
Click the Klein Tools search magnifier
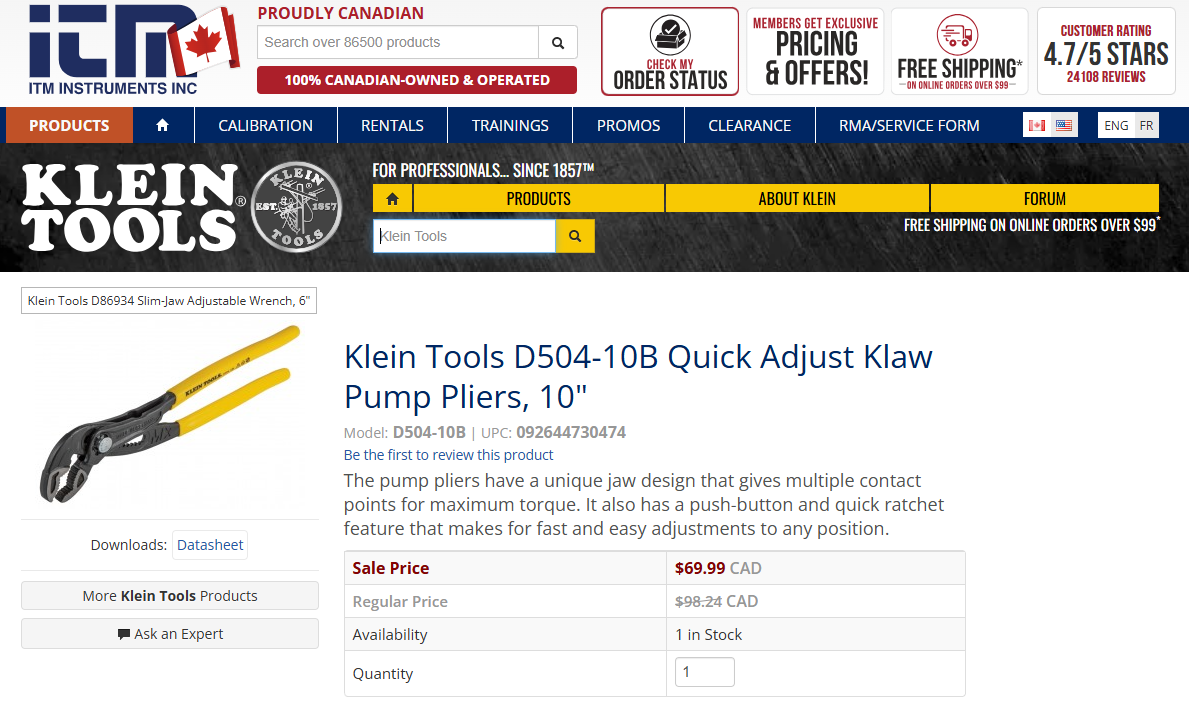(574, 236)
